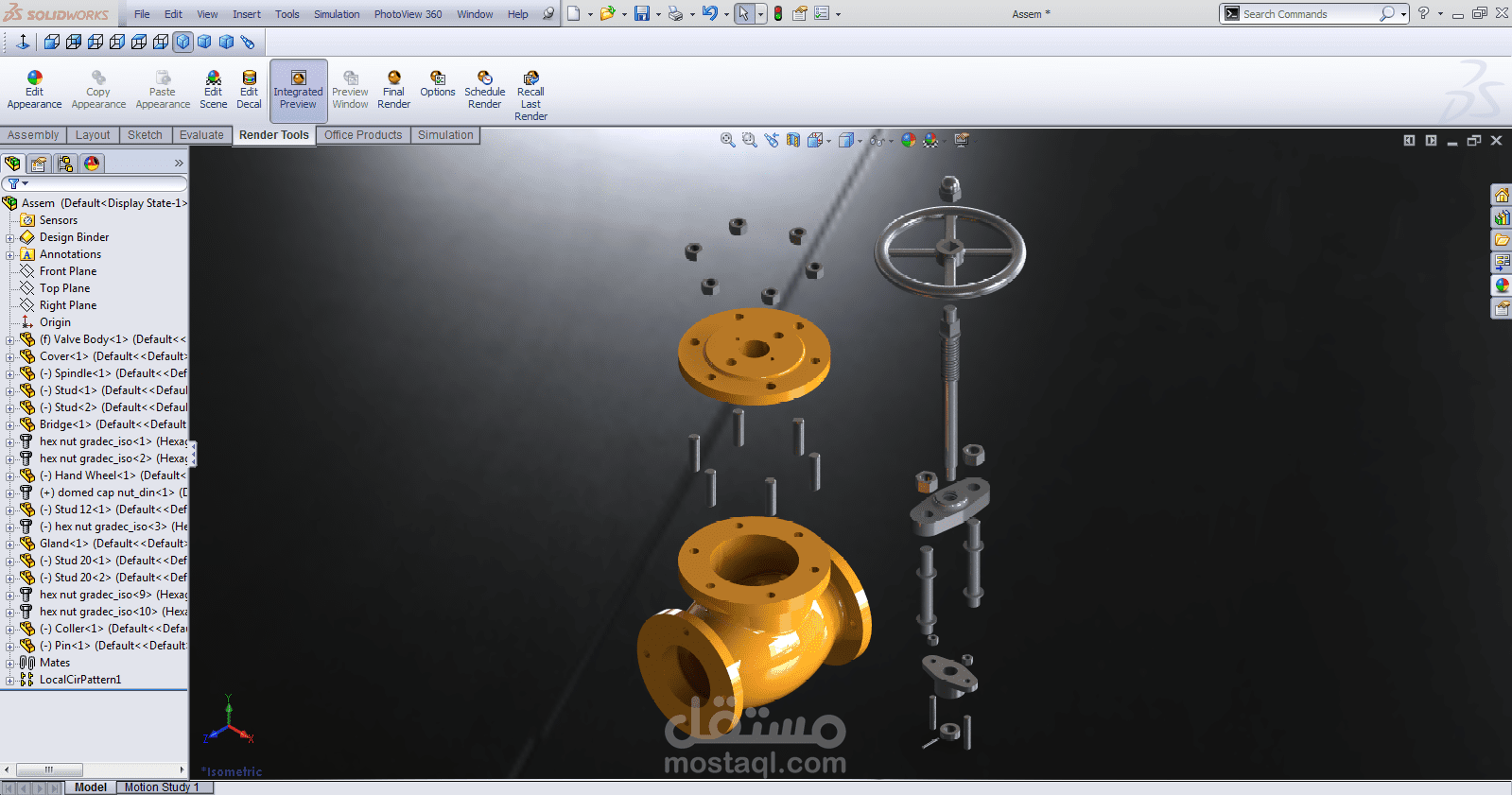Open Custom Properties task pane icon
The image size is (1512, 795).
tap(1502, 308)
